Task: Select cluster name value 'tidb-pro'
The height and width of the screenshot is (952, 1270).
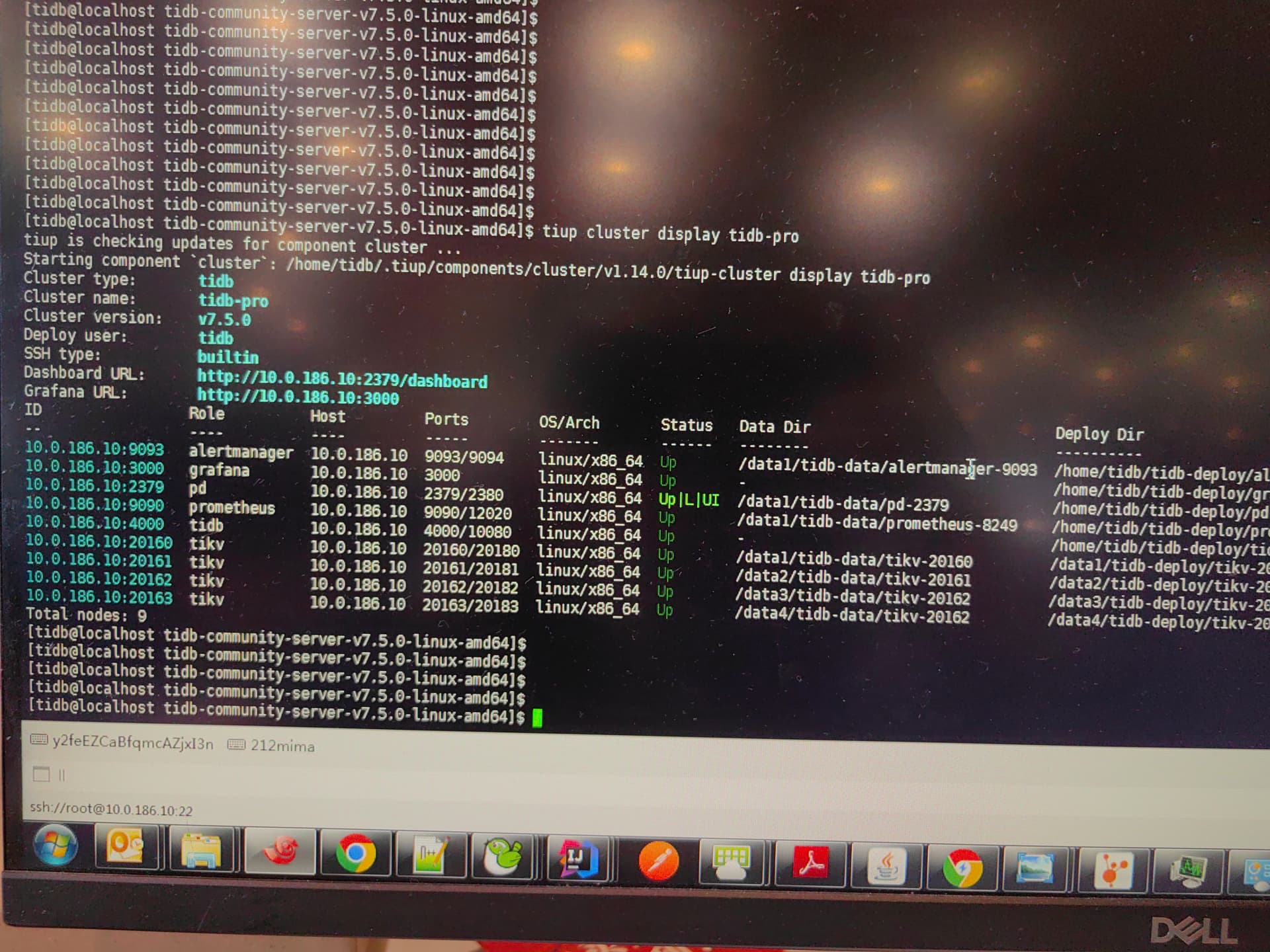Action: coord(233,301)
